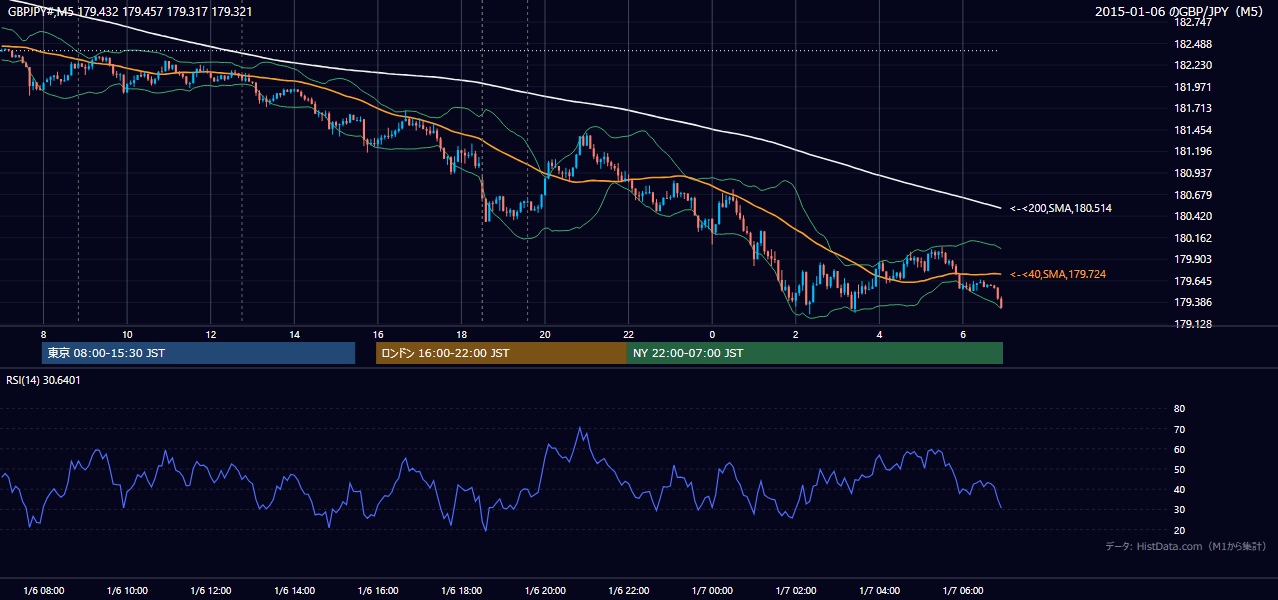Click price level 180.420 on axis
This screenshot has width=1278, height=600.
coord(1192,216)
